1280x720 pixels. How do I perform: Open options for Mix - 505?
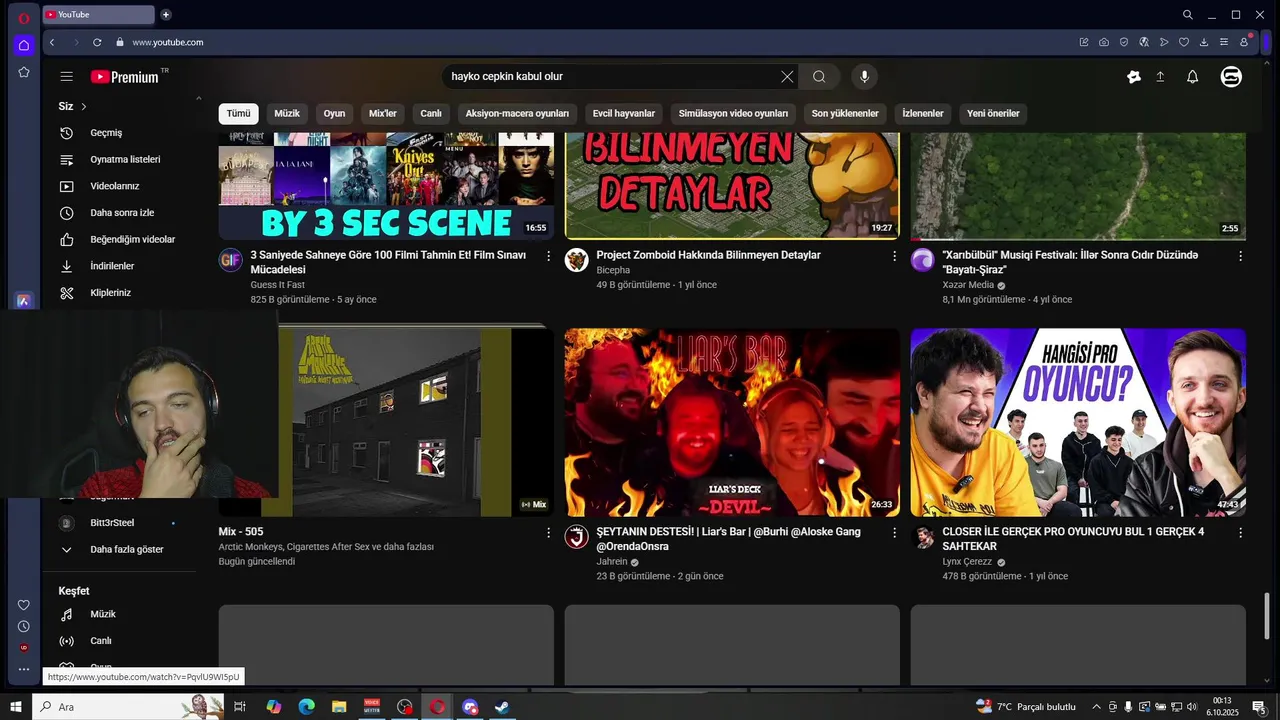(548, 533)
